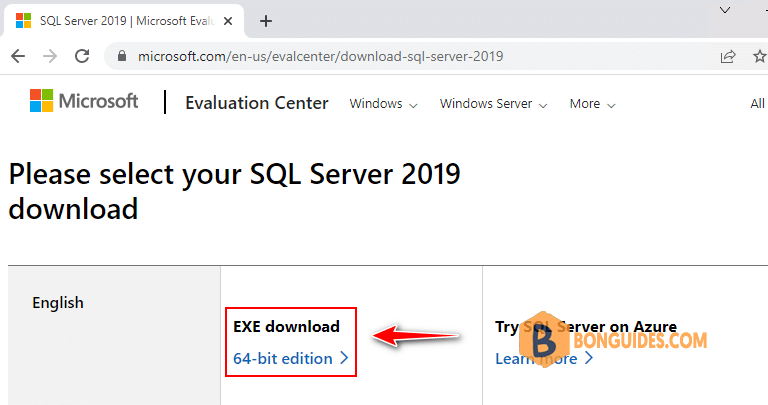Expand the Windows dropdown menu
This screenshot has width=768, height=405.
click(383, 104)
